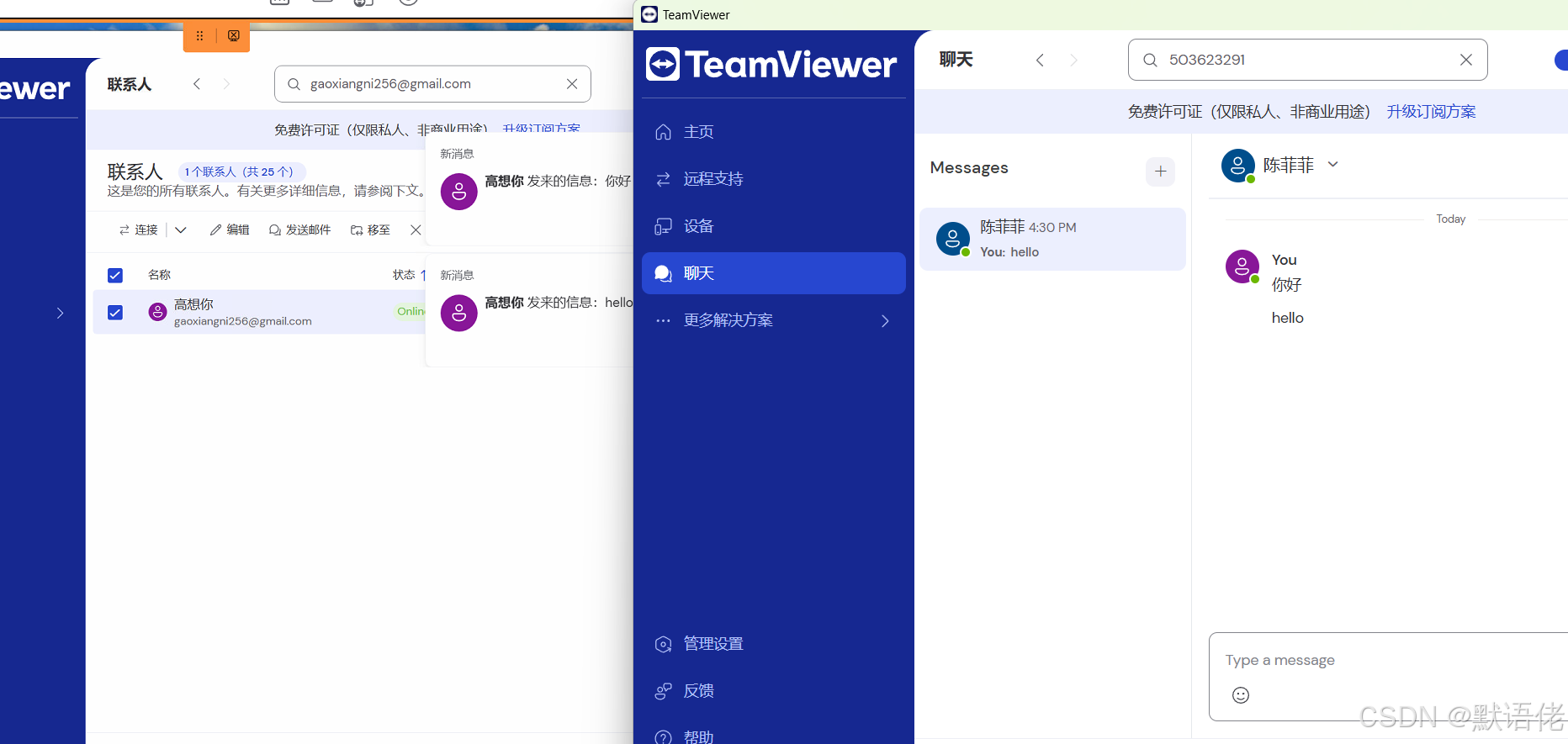
Task: Click magnifier icon in 503623291 search box
Action: click(x=1150, y=60)
